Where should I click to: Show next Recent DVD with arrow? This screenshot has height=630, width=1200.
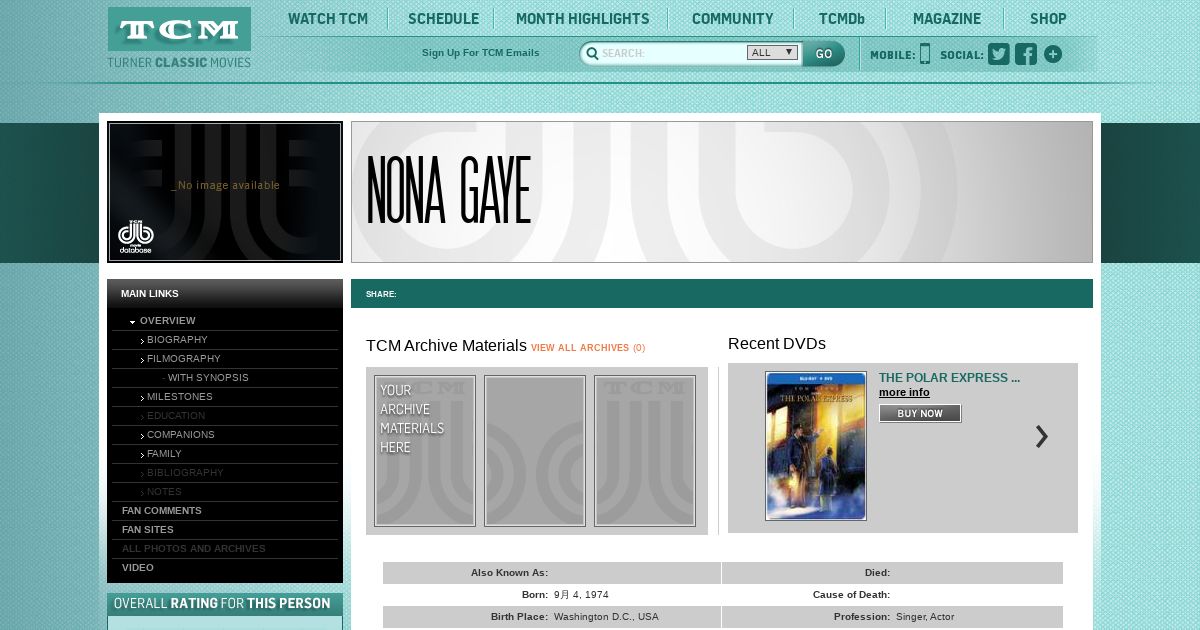[1042, 436]
